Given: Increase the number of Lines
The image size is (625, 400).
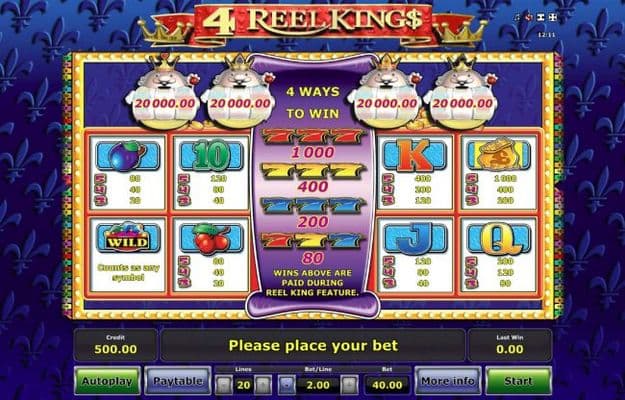Looking at the screenshot, I should coord(263,385).
